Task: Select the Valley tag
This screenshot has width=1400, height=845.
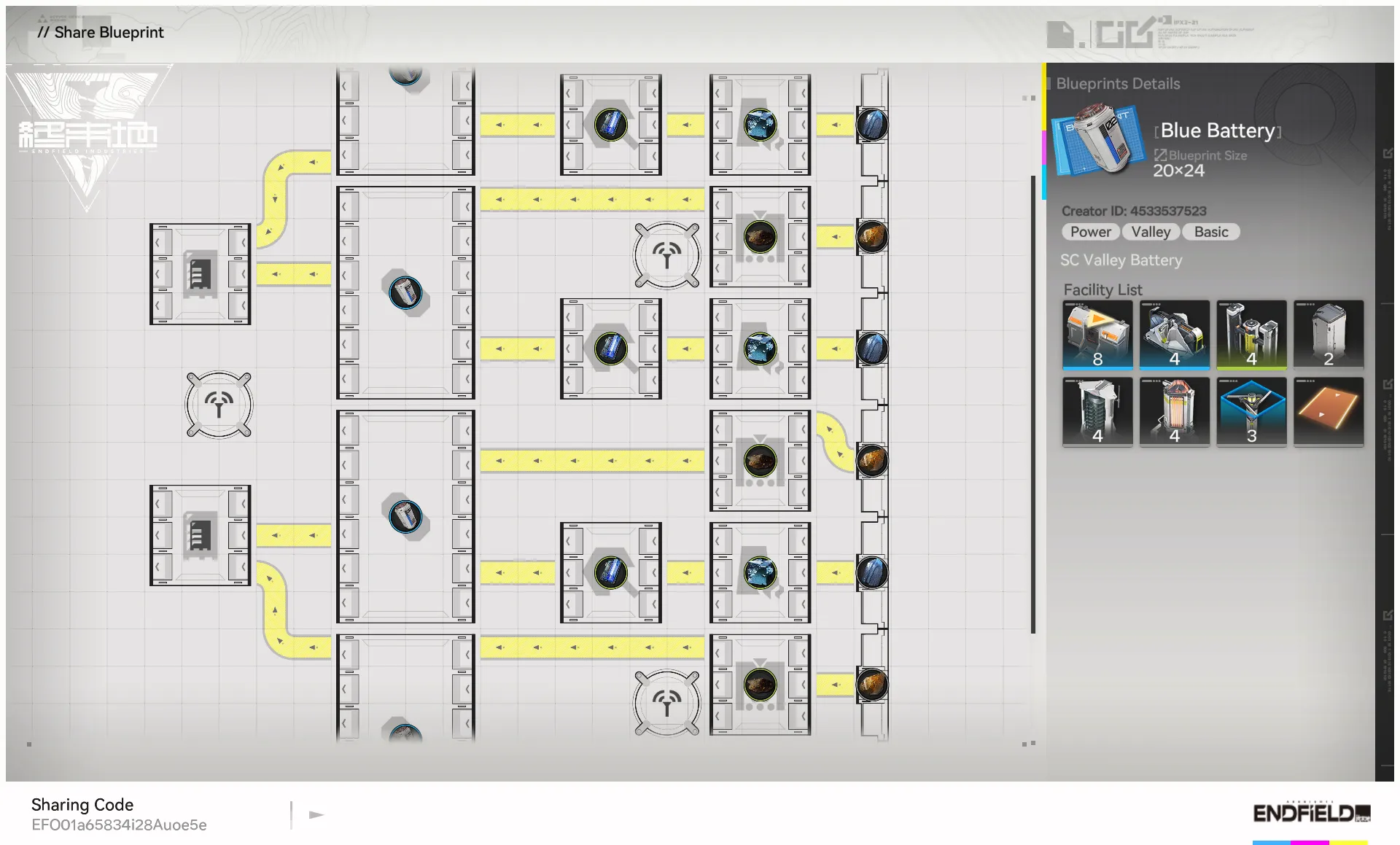Action: pos(1151,232)
